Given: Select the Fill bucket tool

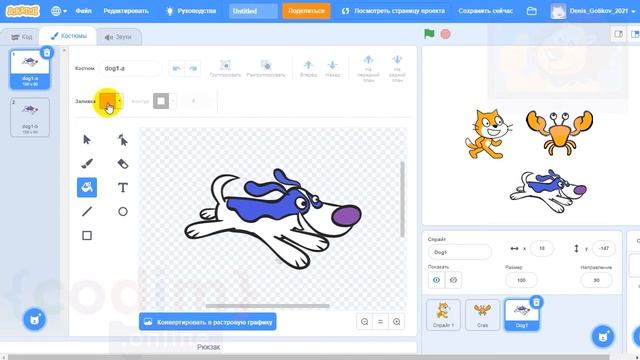Looking at the screenshot, I should [87, 187].
